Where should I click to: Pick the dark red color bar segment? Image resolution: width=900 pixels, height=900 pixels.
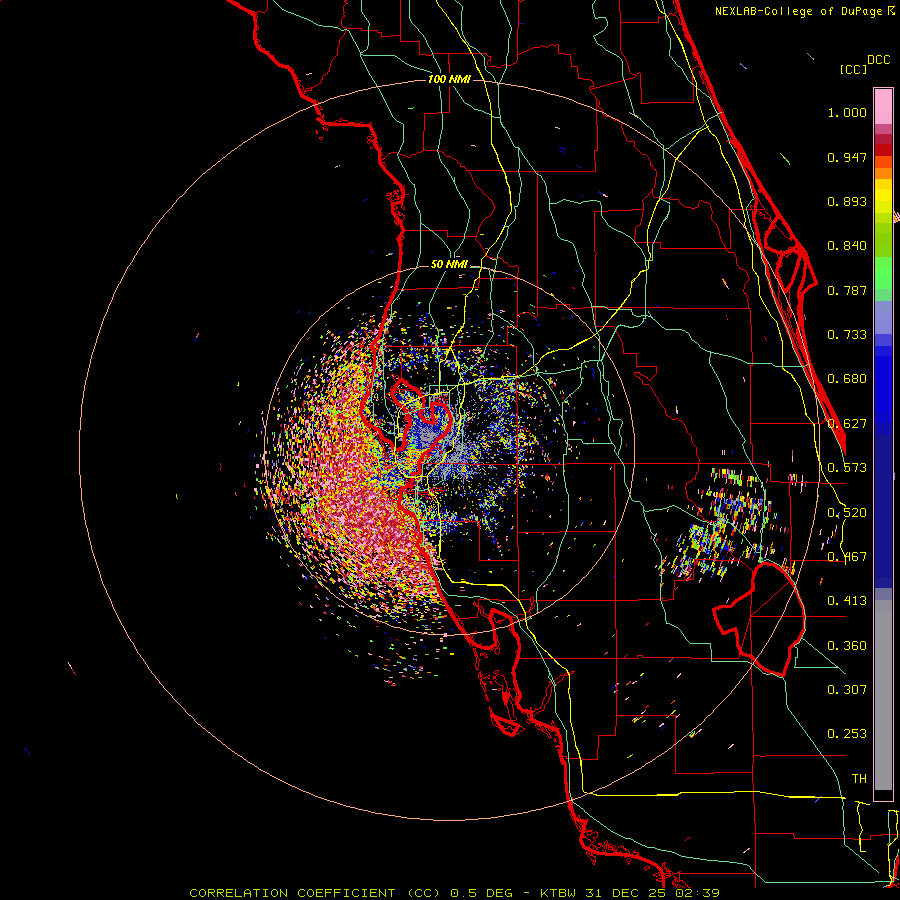pos(883,150)
